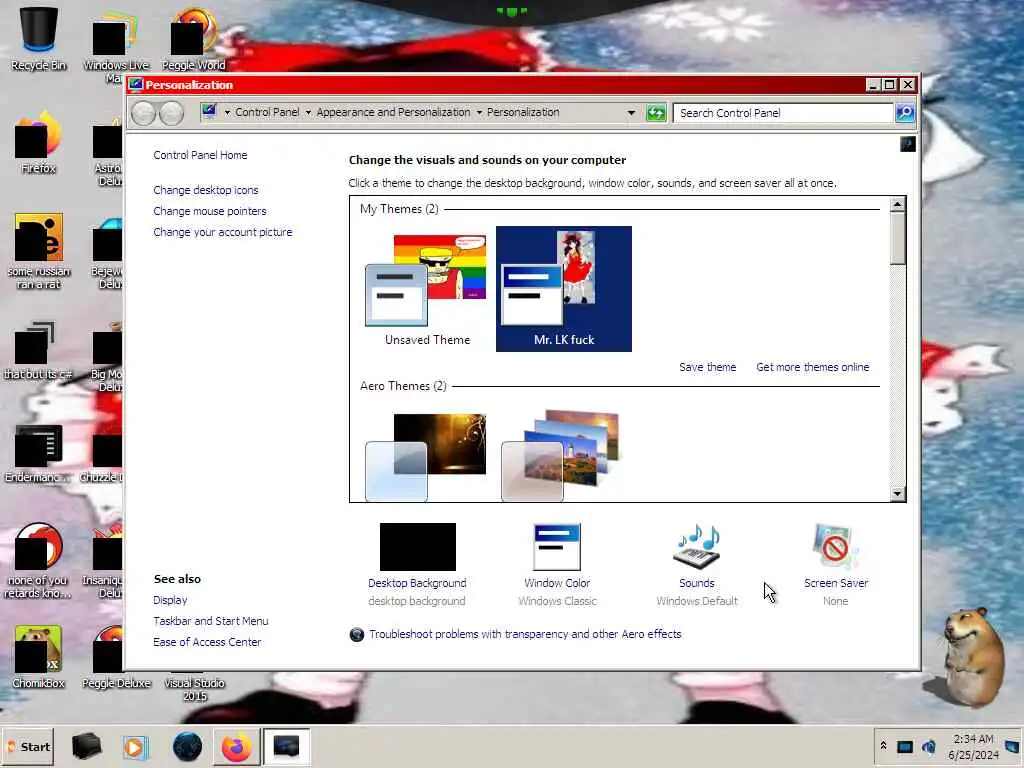Open the 'none of you retards kno...' desktop icon

coord(38,560)
